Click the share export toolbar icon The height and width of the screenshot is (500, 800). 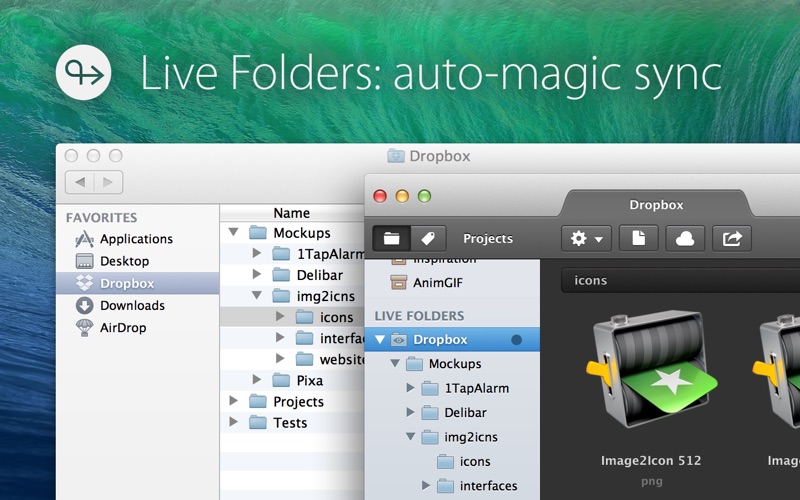click(732, 238)
